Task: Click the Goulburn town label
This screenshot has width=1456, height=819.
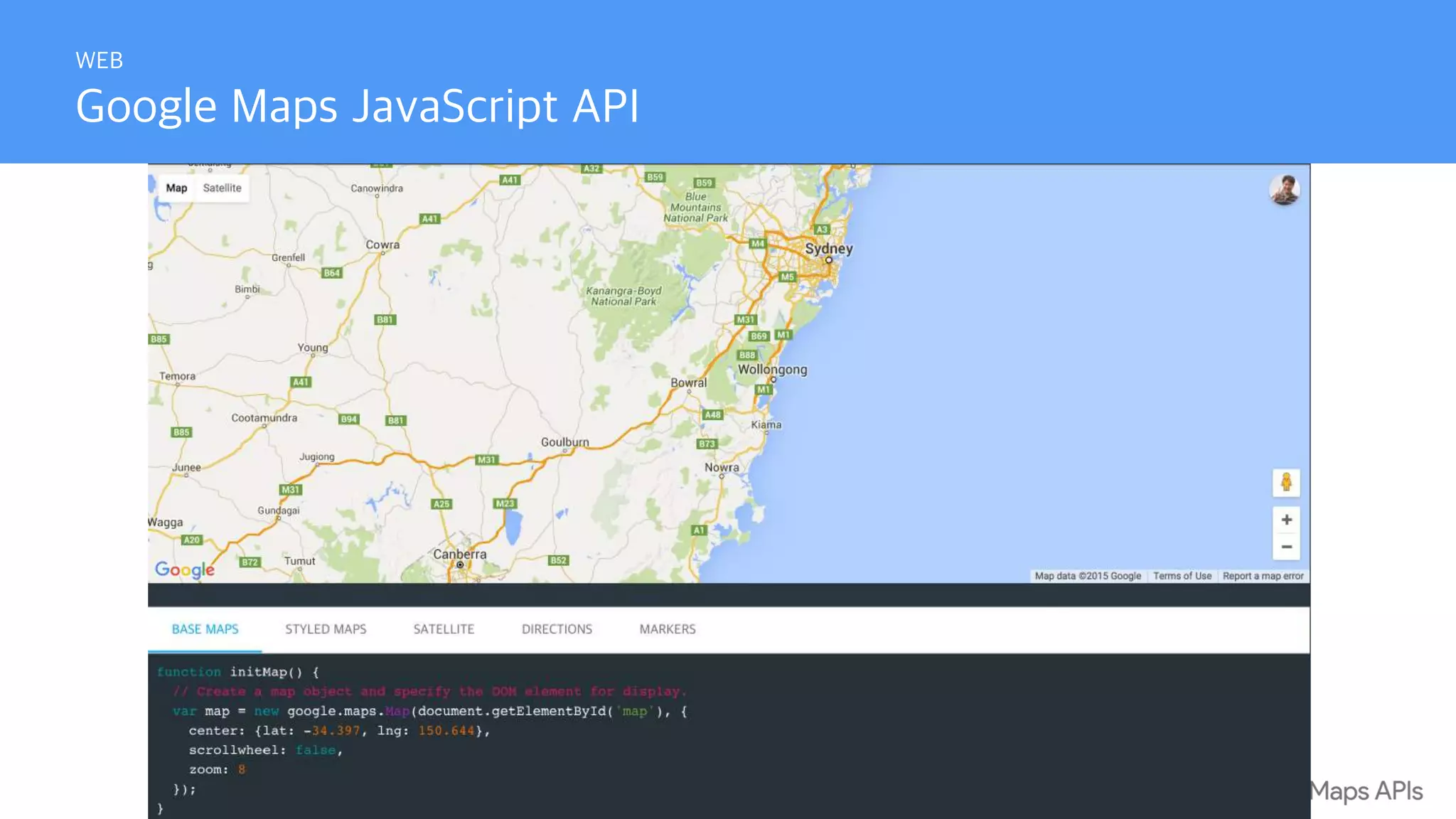Action: pyautogui.click(x=565, y=442)
